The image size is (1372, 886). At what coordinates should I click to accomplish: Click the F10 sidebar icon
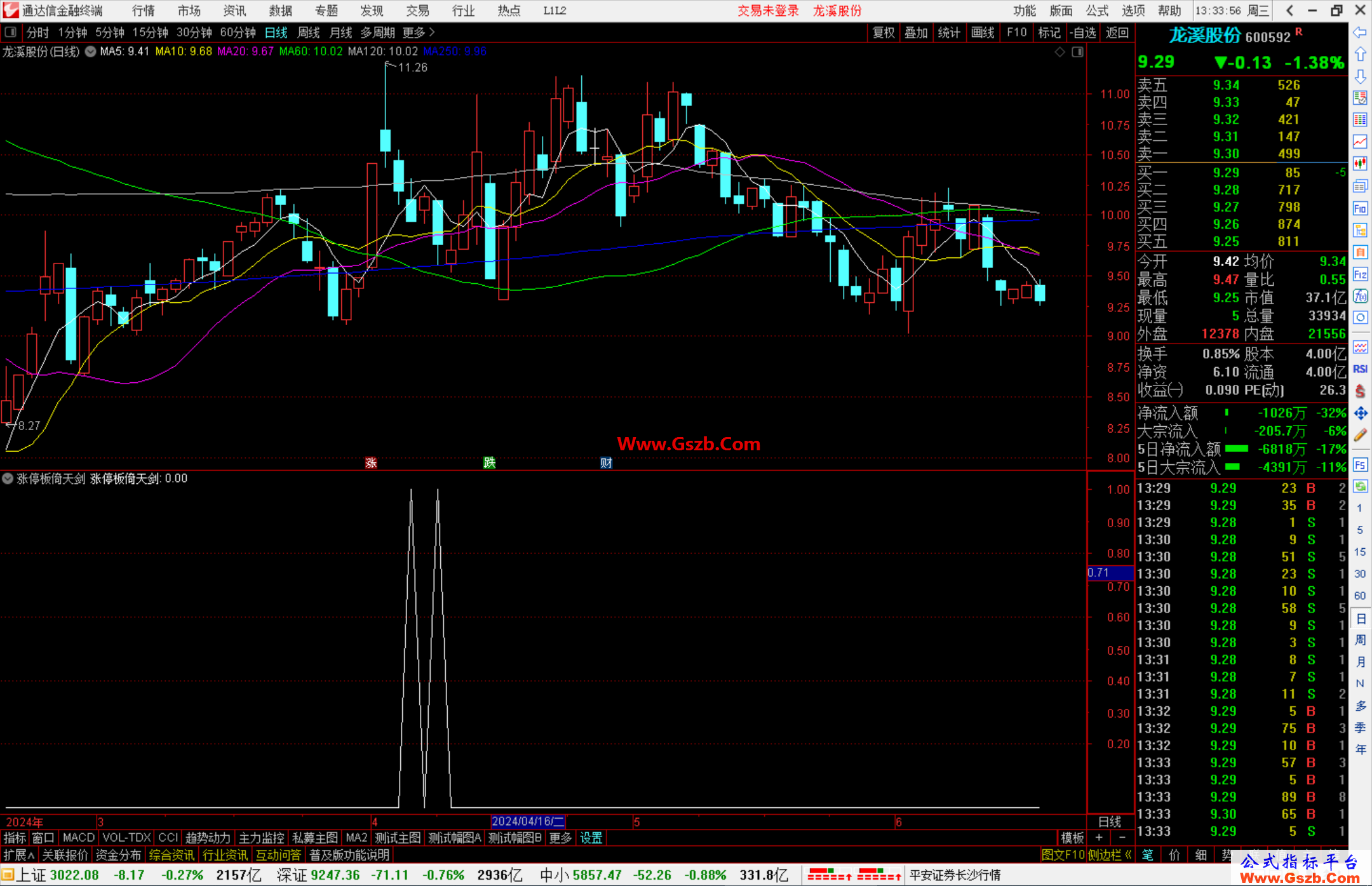(1360, 208)
